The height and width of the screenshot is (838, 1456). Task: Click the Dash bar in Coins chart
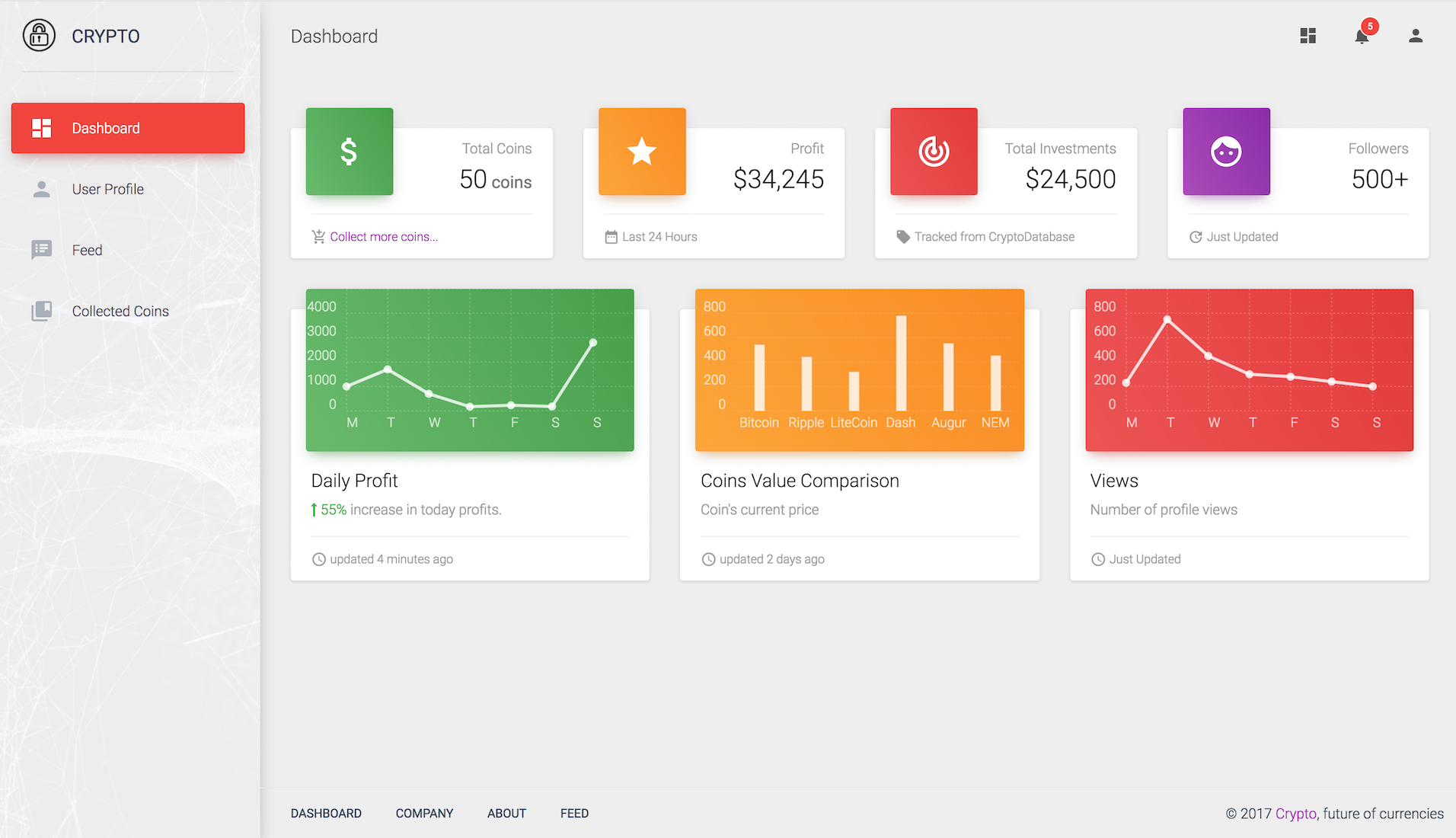[x=901, y=363]
